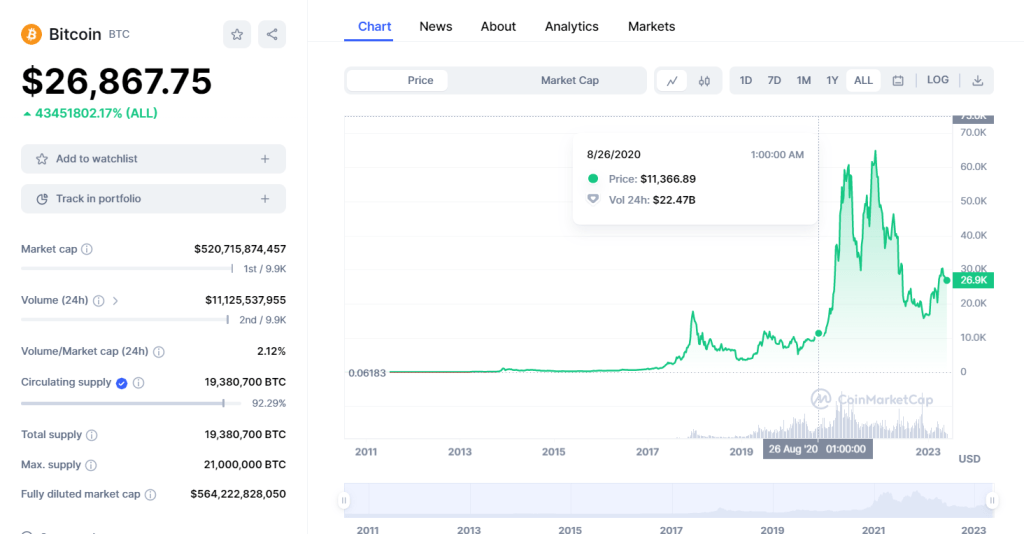Click the left handle of range slider
The height and width of the screenshot is (534, 1024).
pos(344,501)
